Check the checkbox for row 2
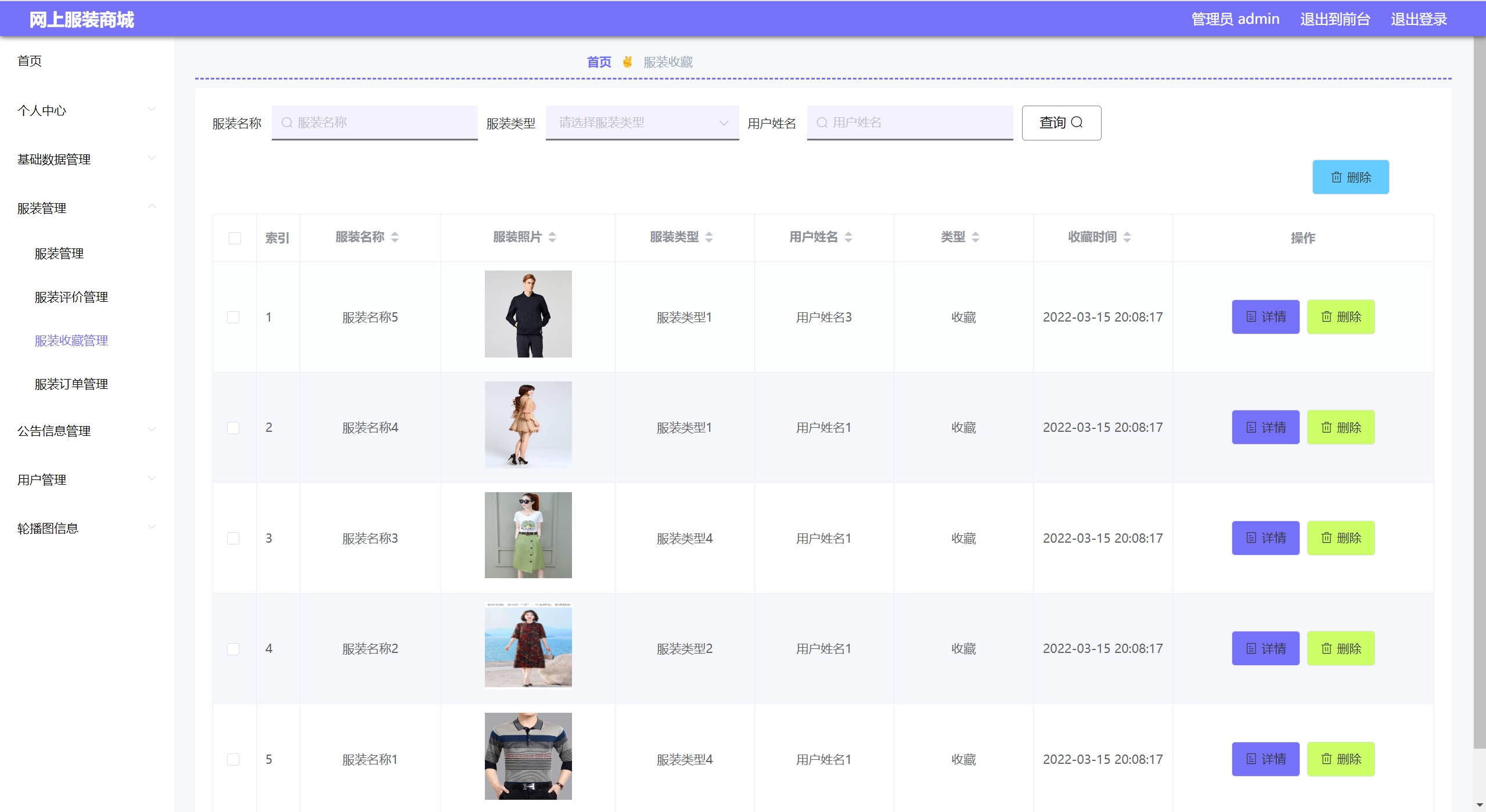Image resolution: width=1486 pixels, height=812 pixels. (x=233, y=428)
